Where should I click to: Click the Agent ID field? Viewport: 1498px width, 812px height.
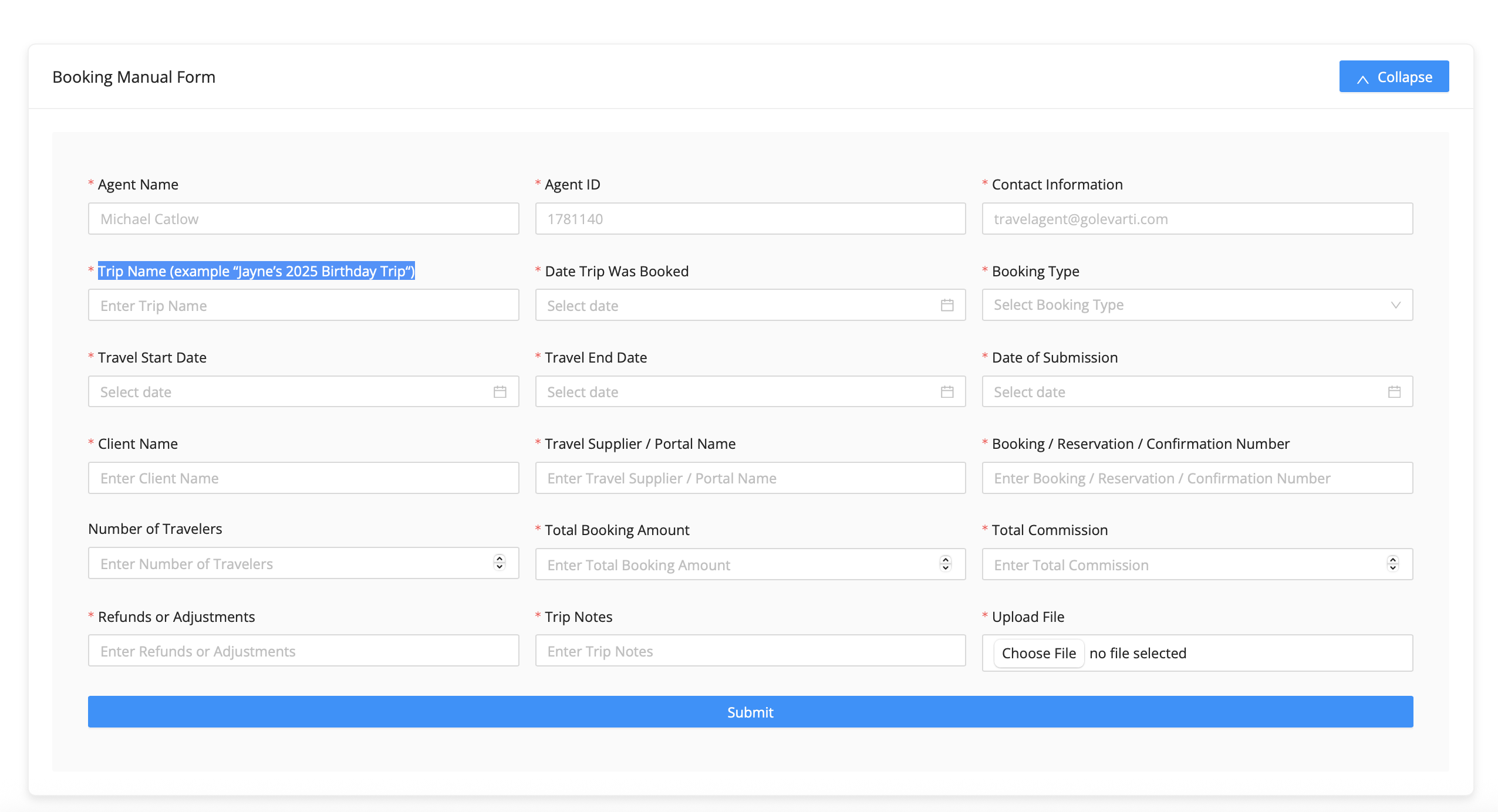click(750, 219)
